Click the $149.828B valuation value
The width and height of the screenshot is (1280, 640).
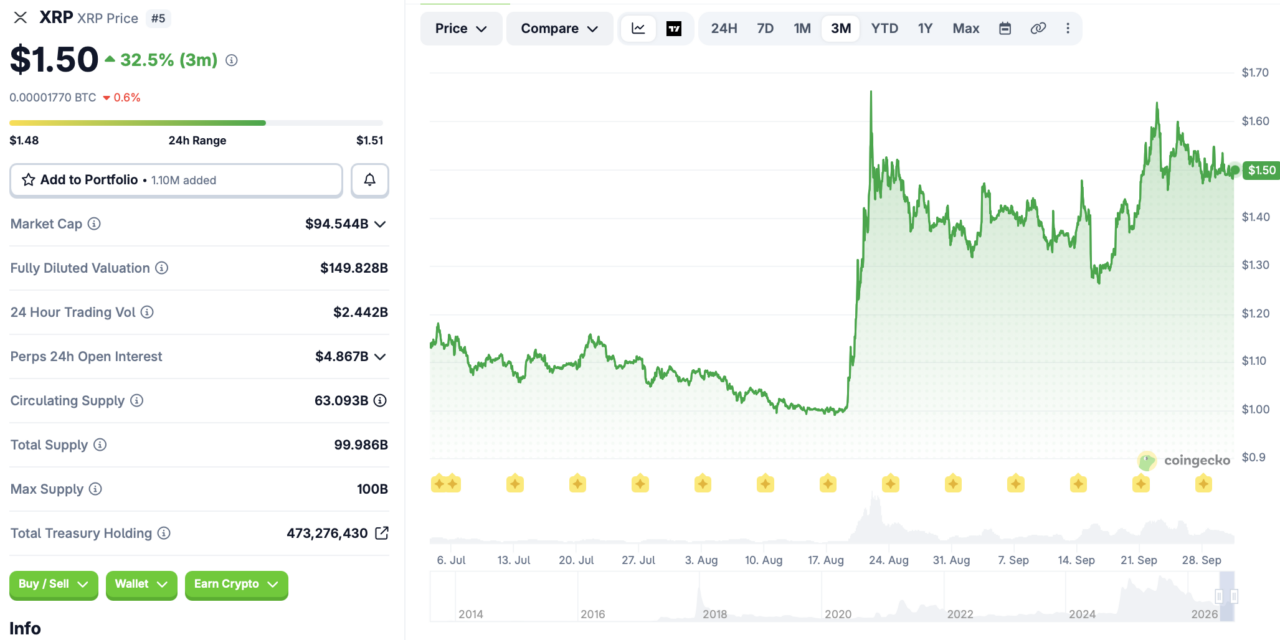tap(354, 268)
